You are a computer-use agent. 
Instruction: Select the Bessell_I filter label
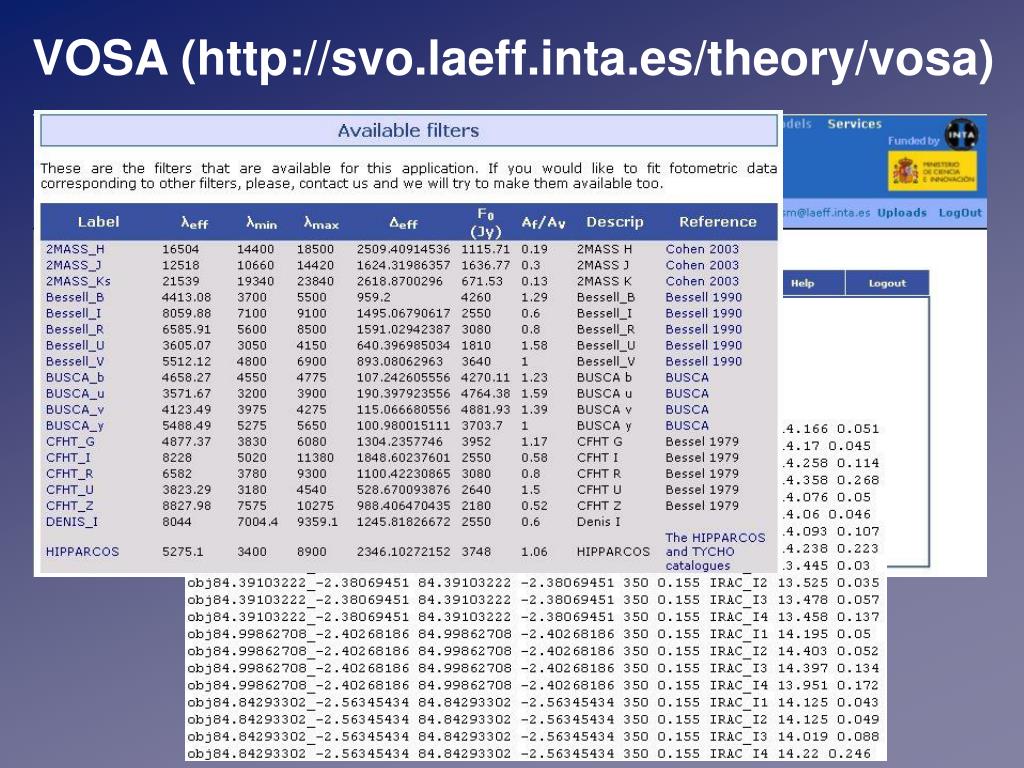click(x=74, y=313)
